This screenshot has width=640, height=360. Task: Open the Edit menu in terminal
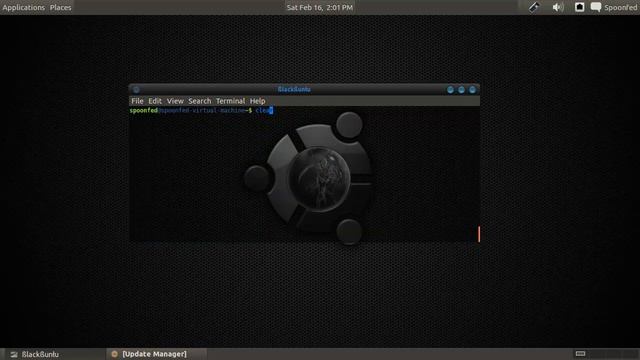tap(155, 101)
